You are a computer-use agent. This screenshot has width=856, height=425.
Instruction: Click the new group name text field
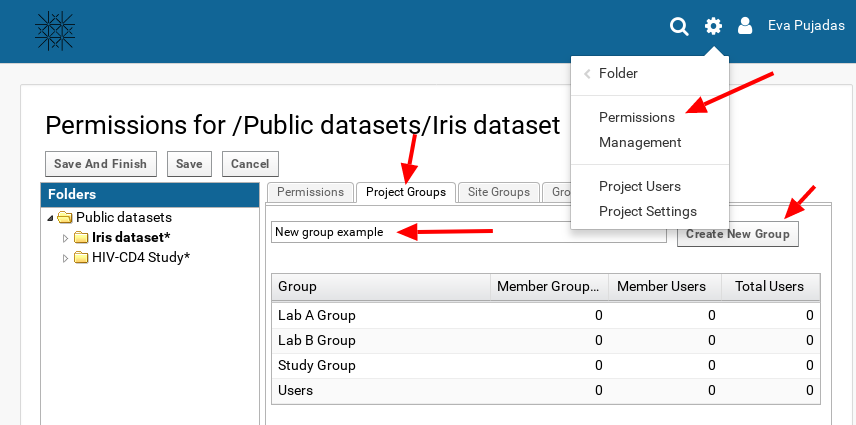point(468,232)
